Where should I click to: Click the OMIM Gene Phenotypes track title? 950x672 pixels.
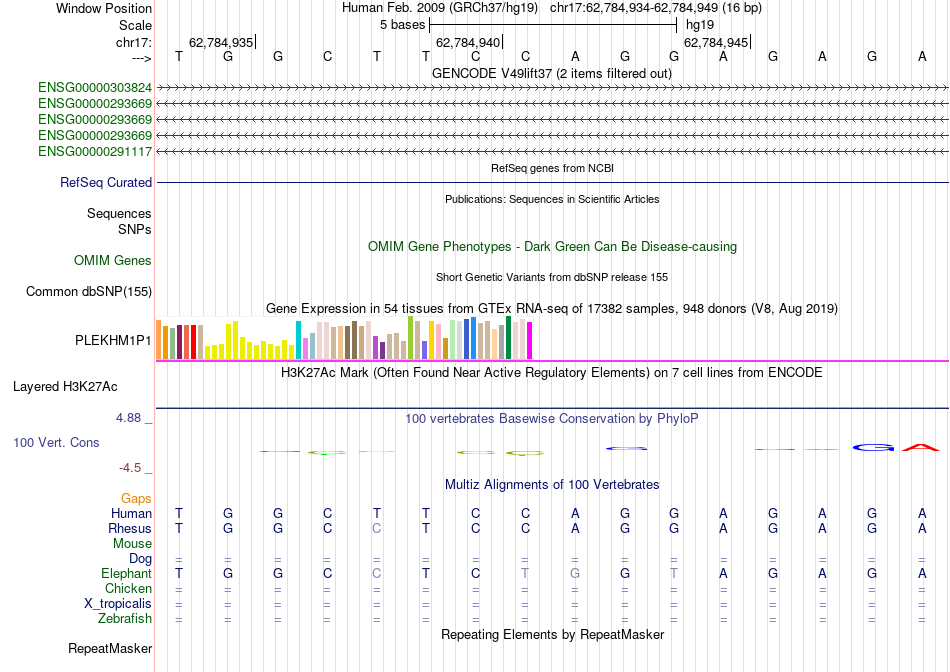[552, 247]
